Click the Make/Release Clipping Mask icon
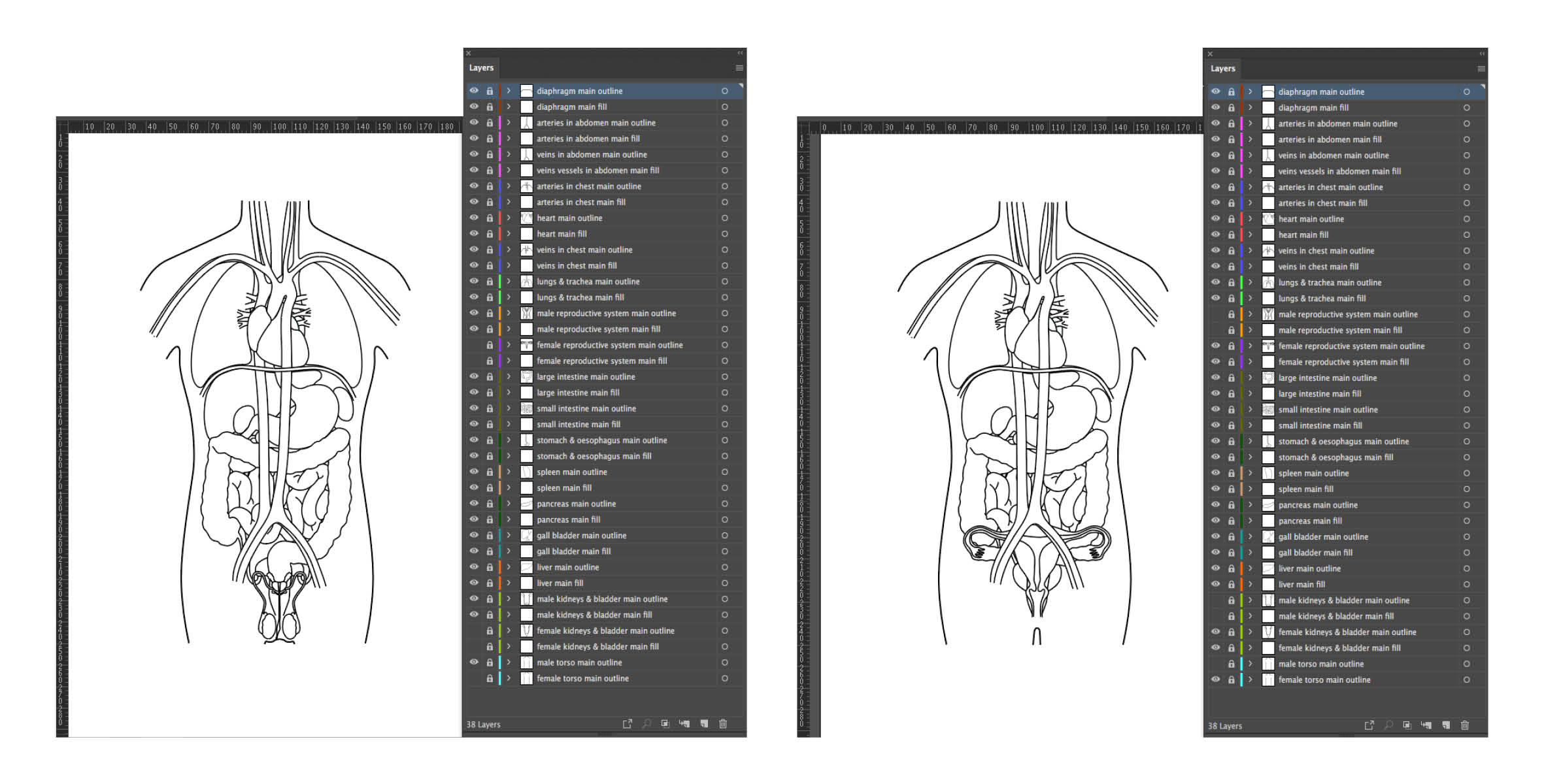1544x784 pixels. pyautogui.click(x=665, y=724)
